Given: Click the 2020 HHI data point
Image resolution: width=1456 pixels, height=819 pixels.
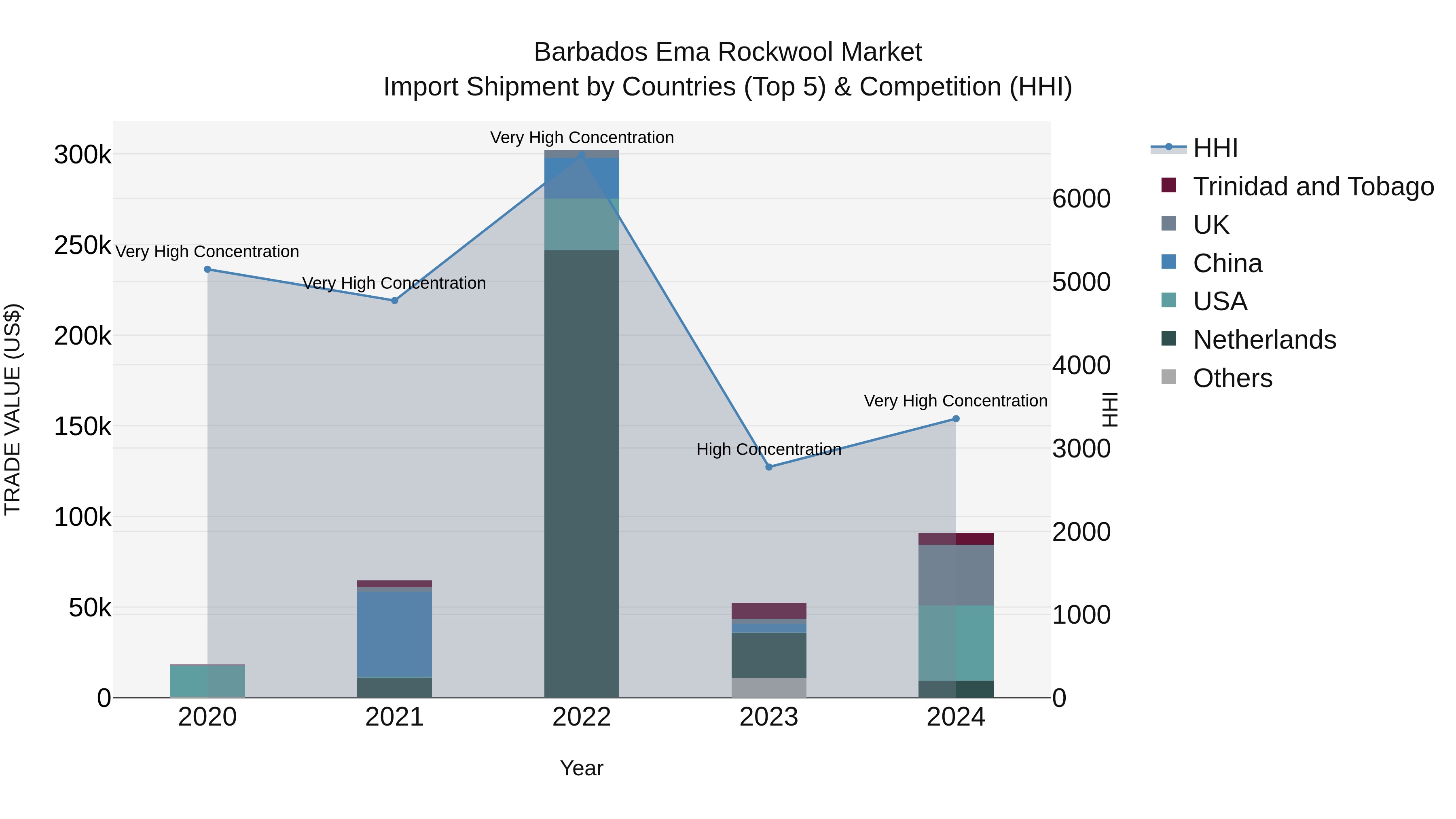Looking at the screenshot, I should [207, 270].
